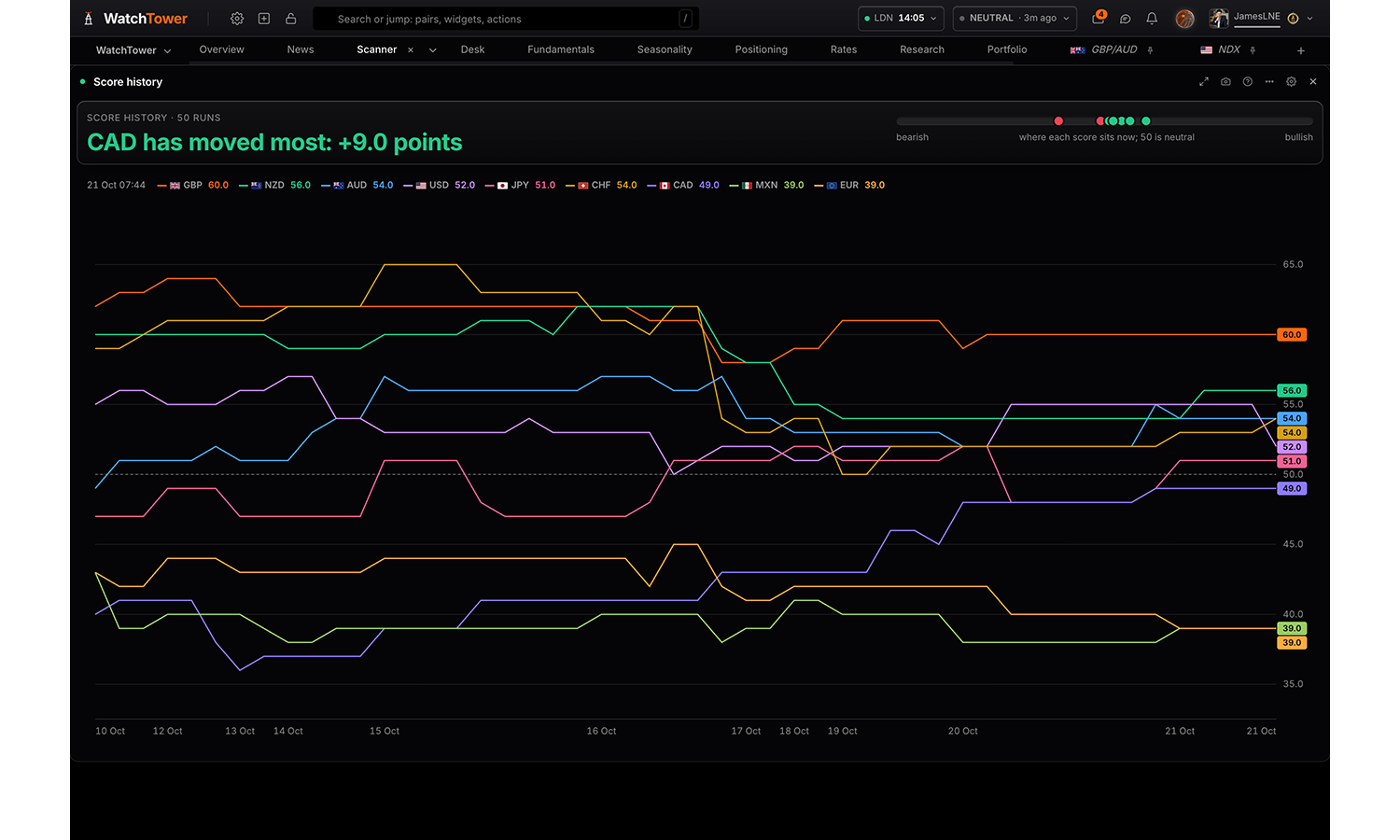Close the Scanner tab
Viewport: 1400px width, 840px height.
[411, 50]
